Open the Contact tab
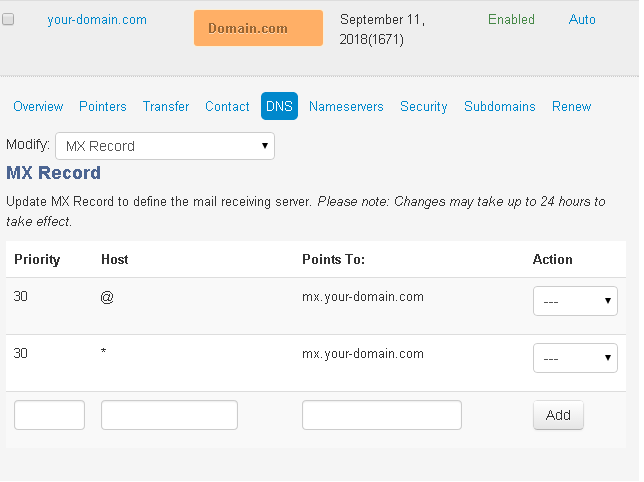 (227, 107)
